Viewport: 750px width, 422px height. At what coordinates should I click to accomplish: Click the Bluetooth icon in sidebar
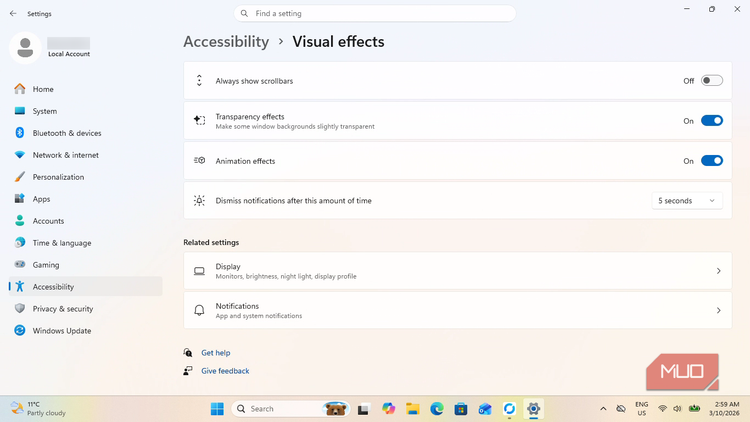click(x=20, y=133)
